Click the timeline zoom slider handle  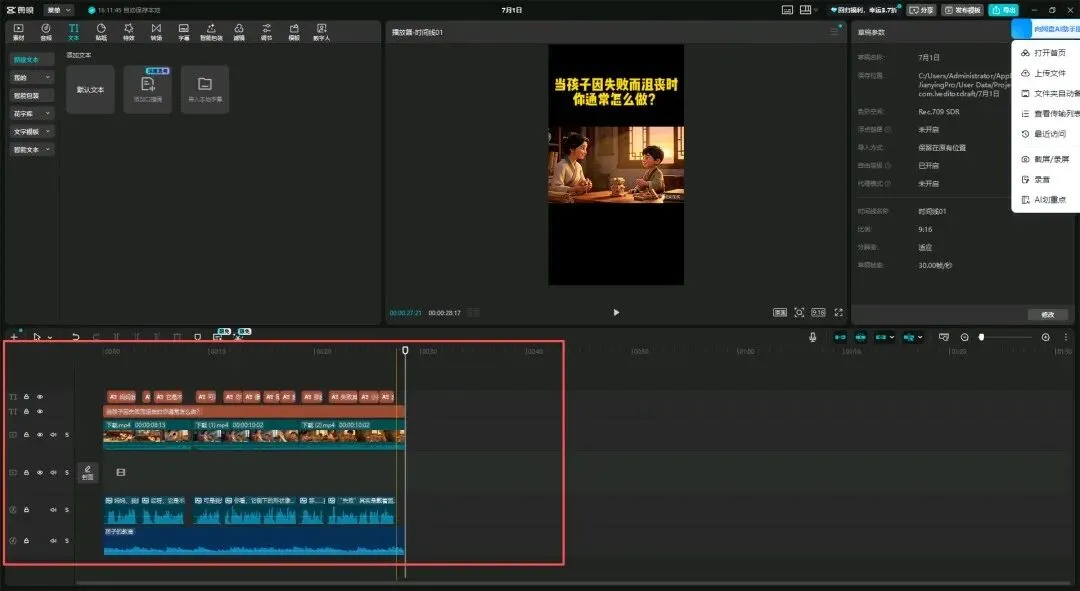982,337
